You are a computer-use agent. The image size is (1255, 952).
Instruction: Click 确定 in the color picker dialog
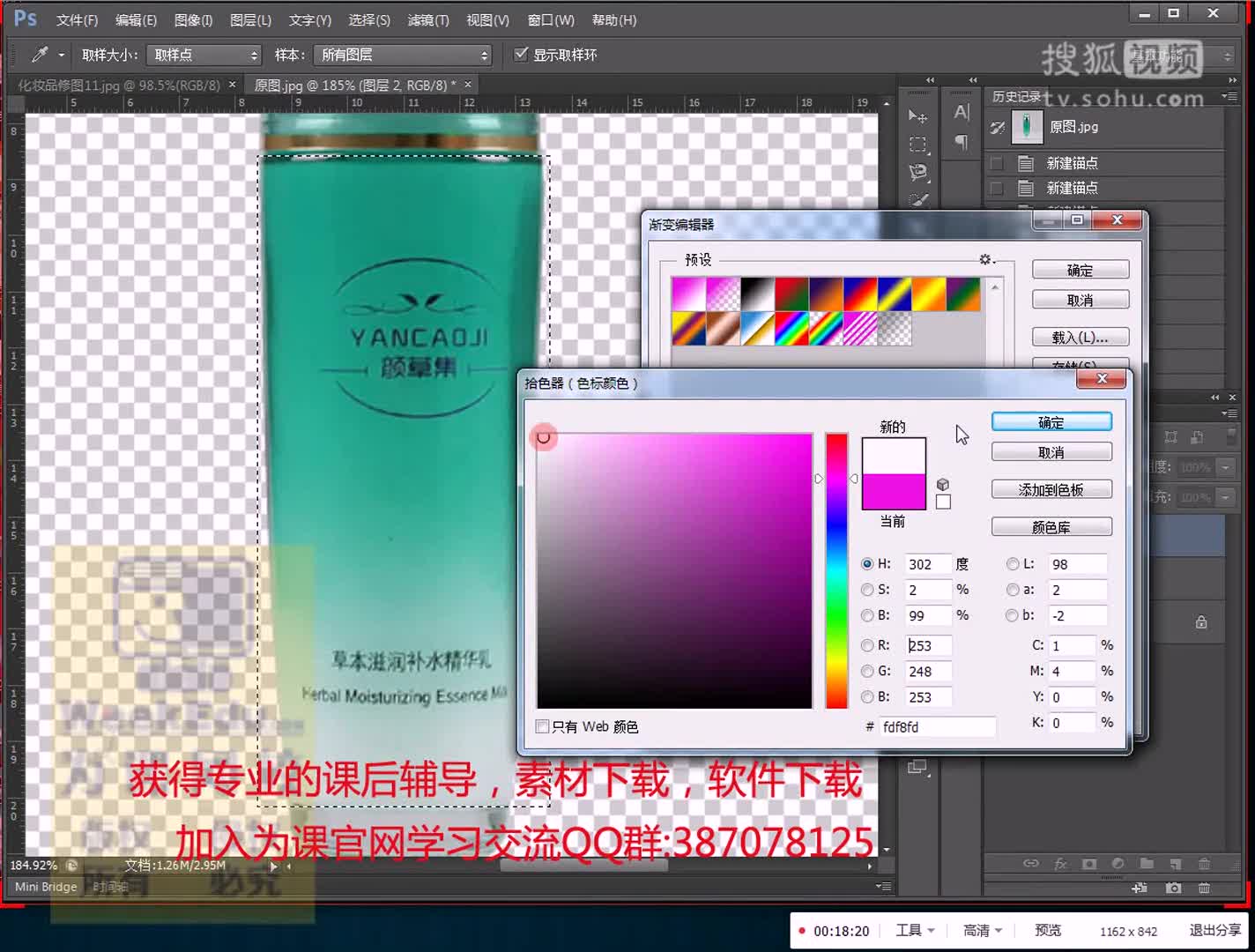(1051, 422)
